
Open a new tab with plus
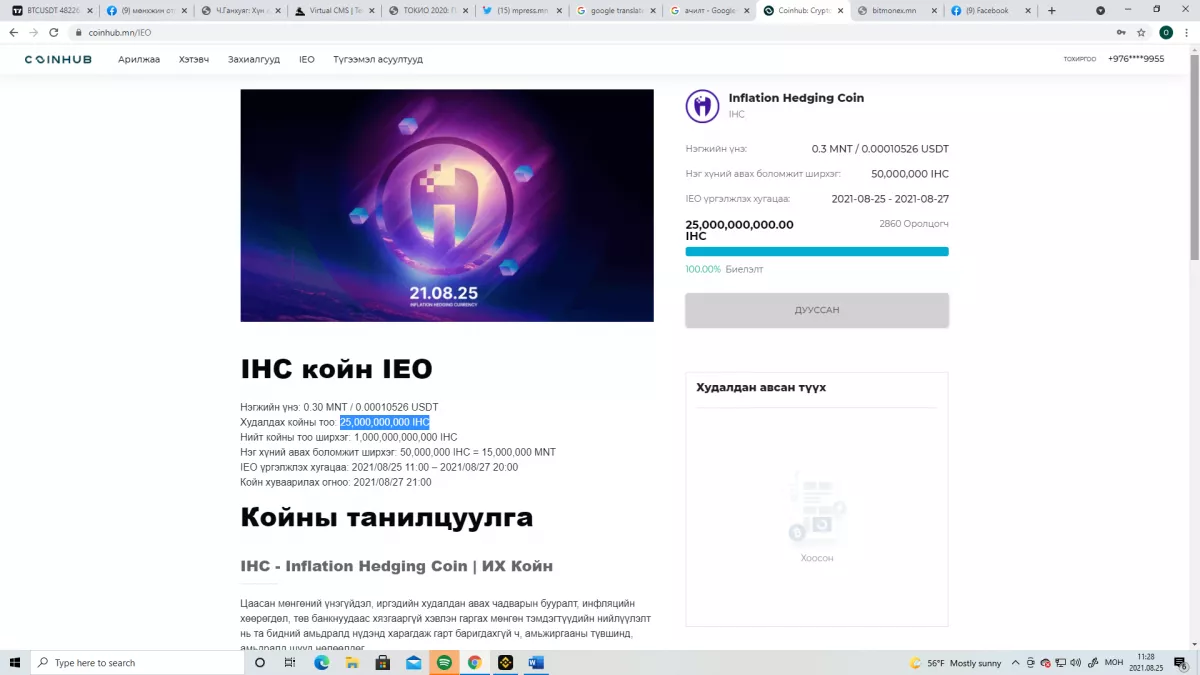coord(1051,10)
